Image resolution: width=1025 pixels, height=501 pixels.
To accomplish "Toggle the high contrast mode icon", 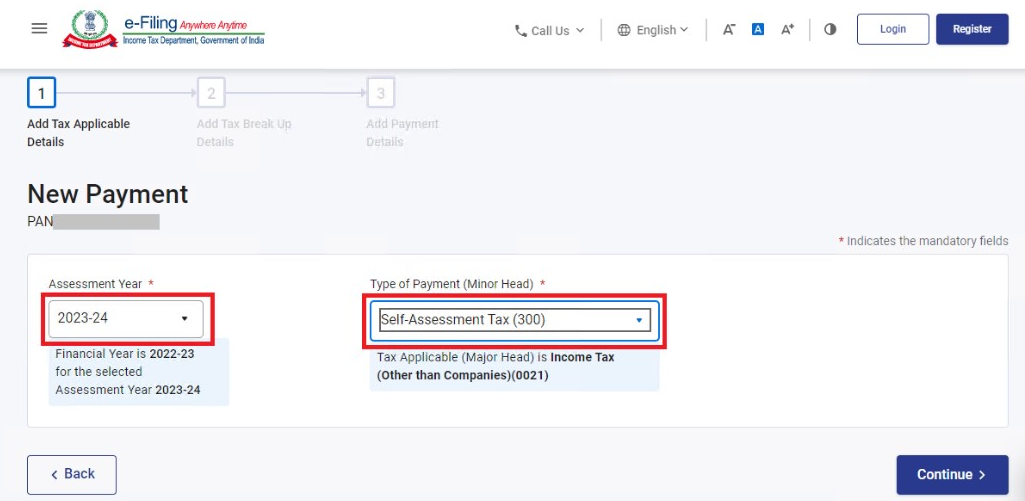I will coord(830,30).
